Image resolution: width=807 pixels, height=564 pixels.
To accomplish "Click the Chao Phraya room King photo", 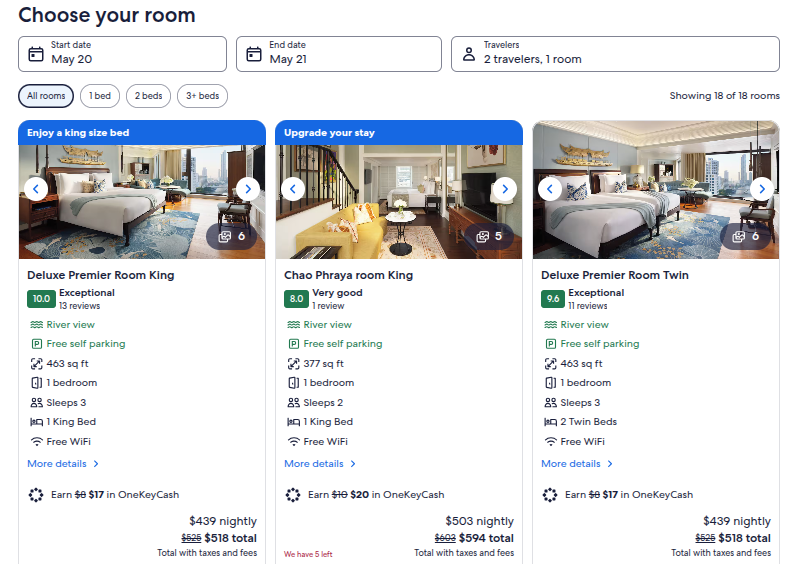I will click(x=399, y=202).
